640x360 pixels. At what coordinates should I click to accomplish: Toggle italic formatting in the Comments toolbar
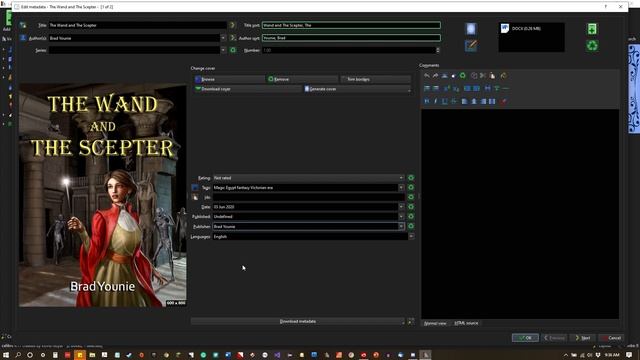[x=436, y=101]
